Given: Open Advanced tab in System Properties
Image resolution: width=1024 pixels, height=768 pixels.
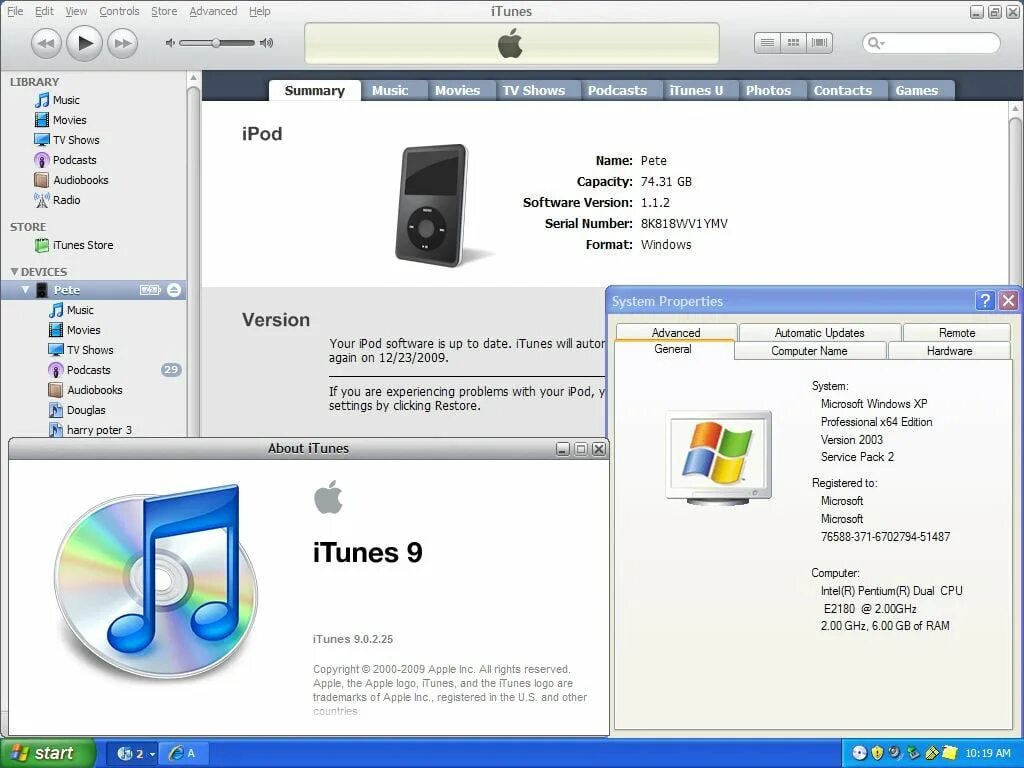Looking at the screenshot, I should point(676,332).
